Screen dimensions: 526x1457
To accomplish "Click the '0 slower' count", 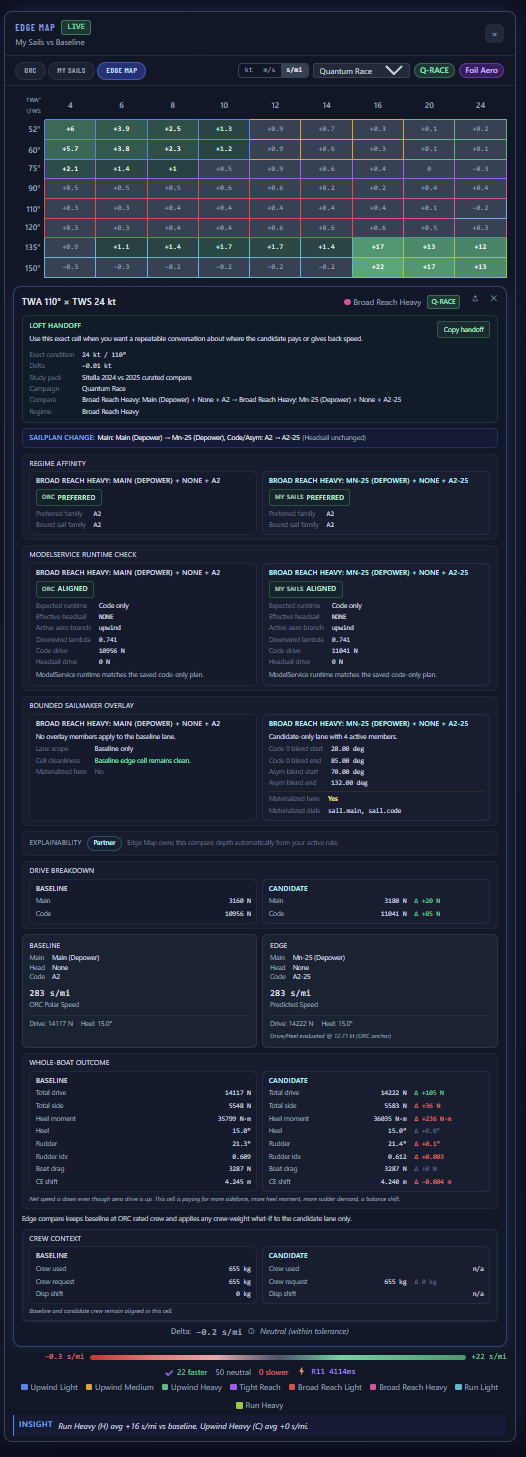I will [x=275, y=1372].
